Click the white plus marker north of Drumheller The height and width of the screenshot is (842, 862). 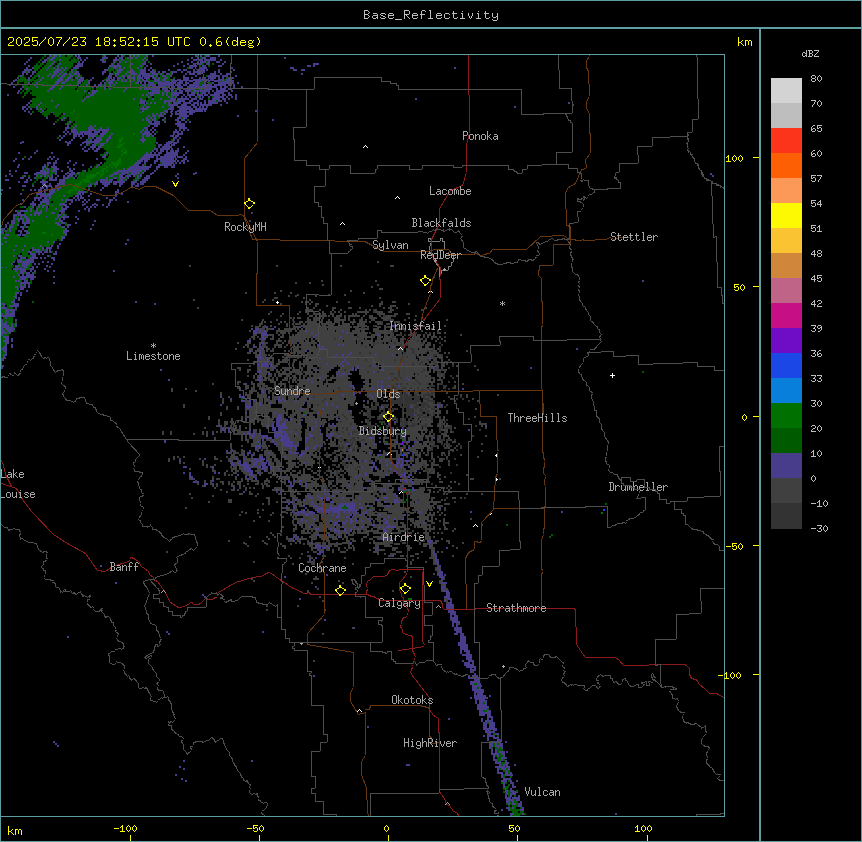point(612,375)
